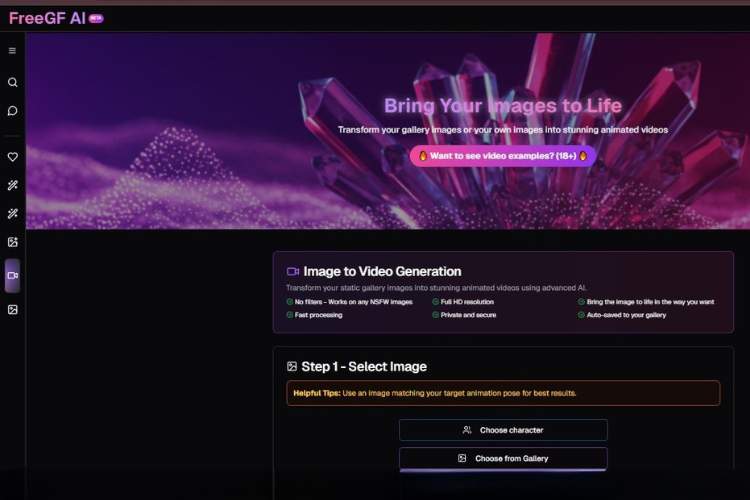The height and width of the screenshot is (500, 750).
Task: Select the highlighted video camera sidebar icon
Action: click(x=12, y=276)
